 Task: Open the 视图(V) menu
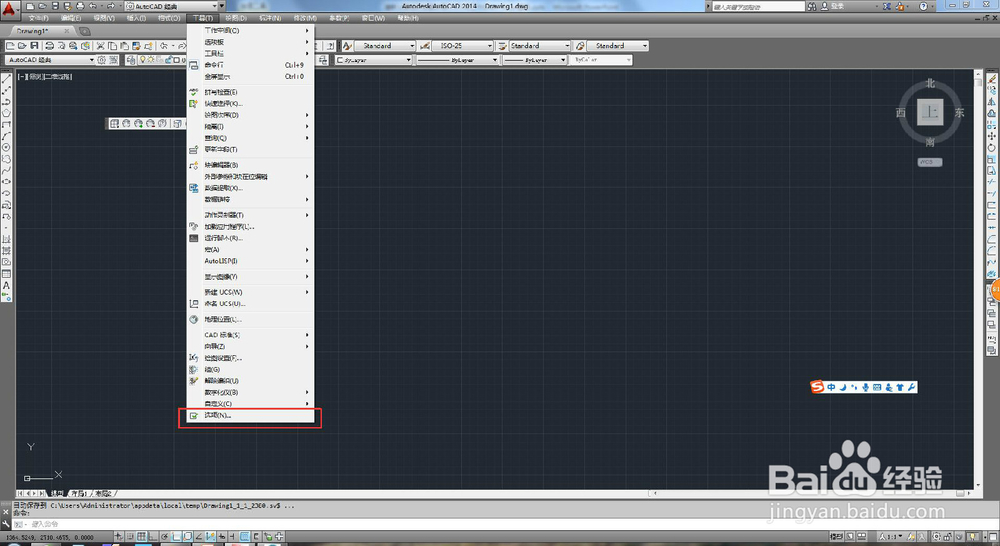[x=104, y=18]
